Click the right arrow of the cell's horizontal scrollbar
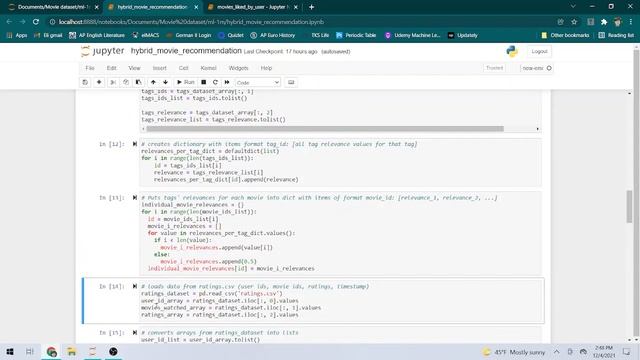The height and width of the screenshot is (360, 640). pos(538,129)
